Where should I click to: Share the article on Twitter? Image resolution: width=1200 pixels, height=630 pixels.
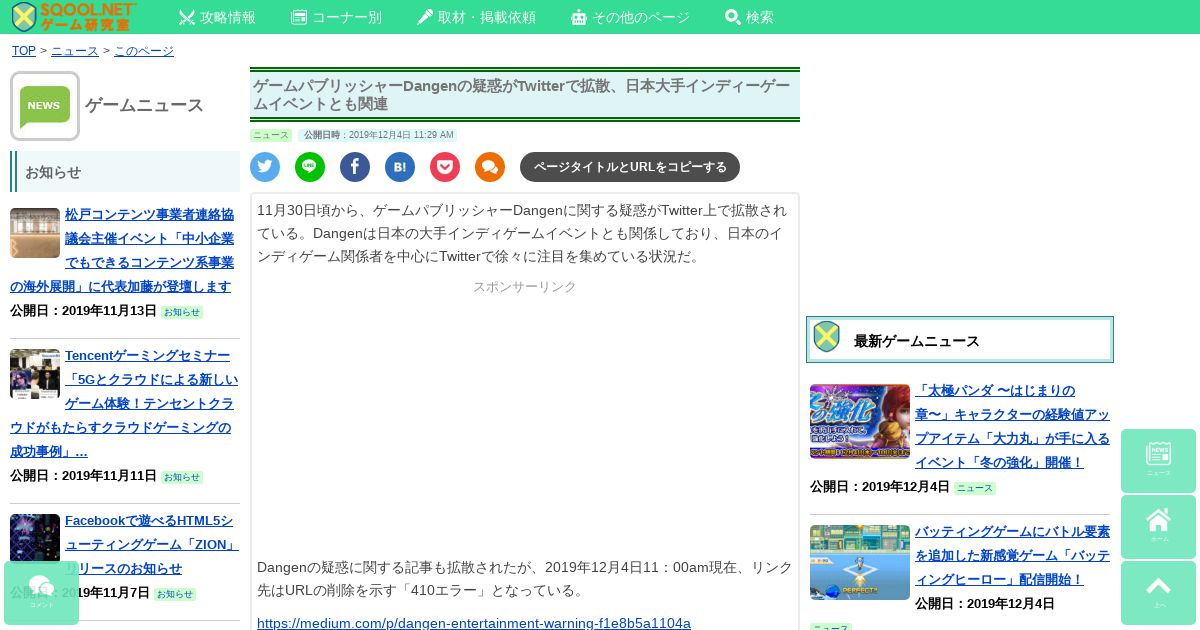tap(265, 167)
